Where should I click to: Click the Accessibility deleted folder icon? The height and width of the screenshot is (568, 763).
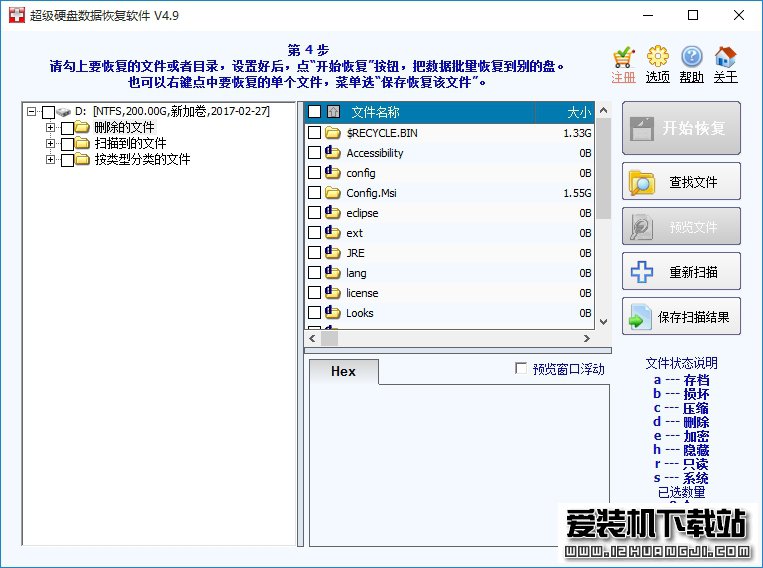(x=333, y=152)
